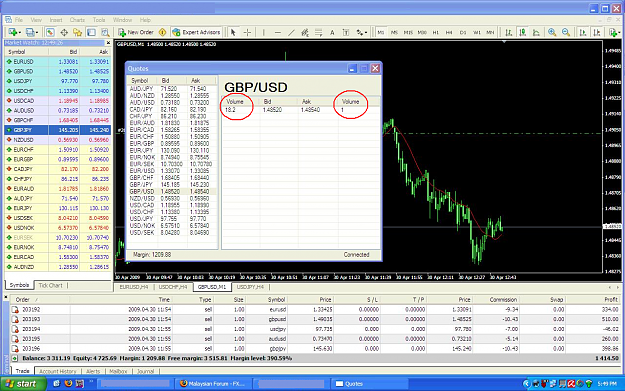Open the USDJPY,H4 chart tab
Screen dimensions: 625x391
[250, 287]
